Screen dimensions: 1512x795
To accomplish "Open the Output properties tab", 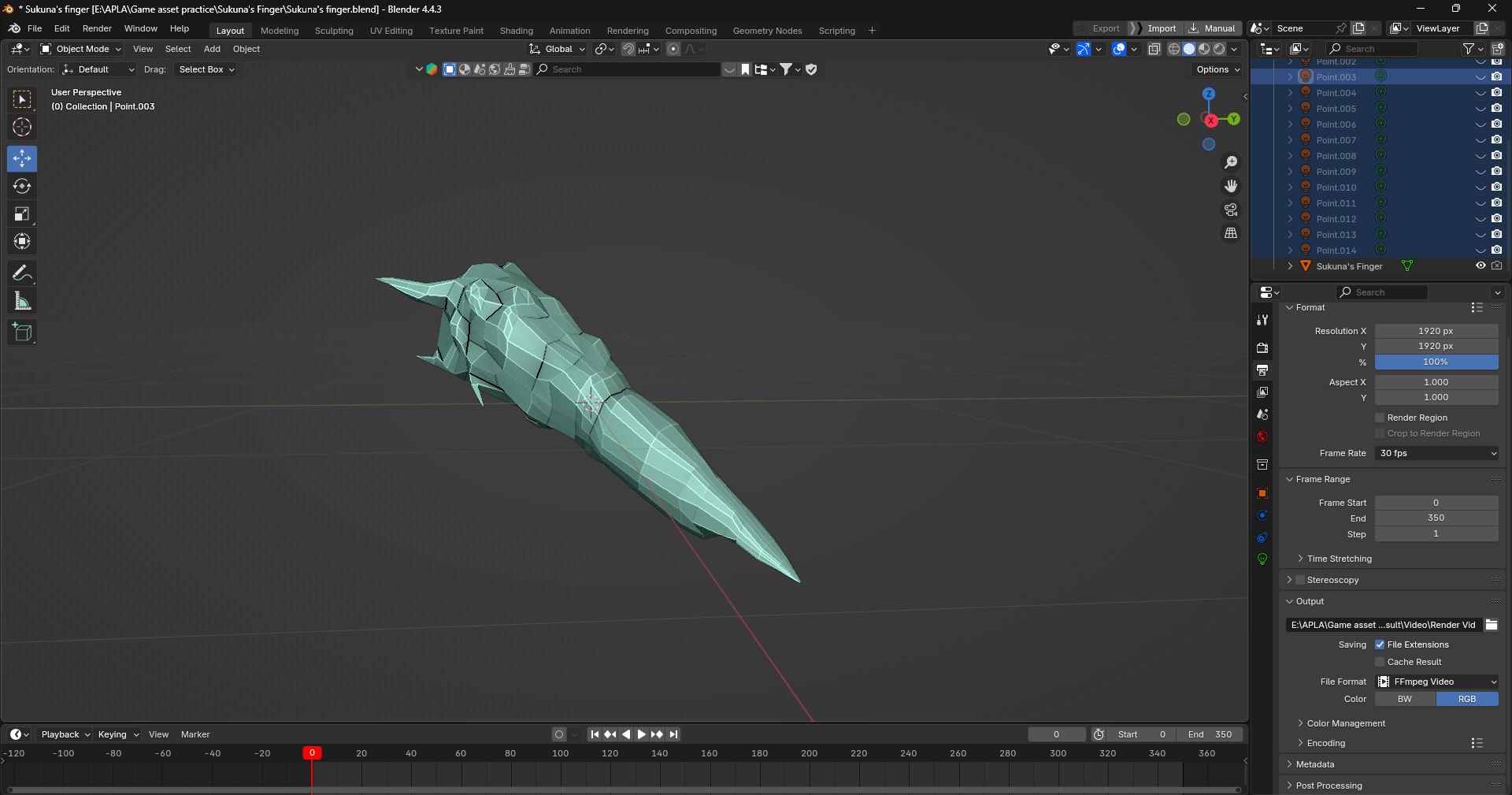I will (x=1262, y=370).
